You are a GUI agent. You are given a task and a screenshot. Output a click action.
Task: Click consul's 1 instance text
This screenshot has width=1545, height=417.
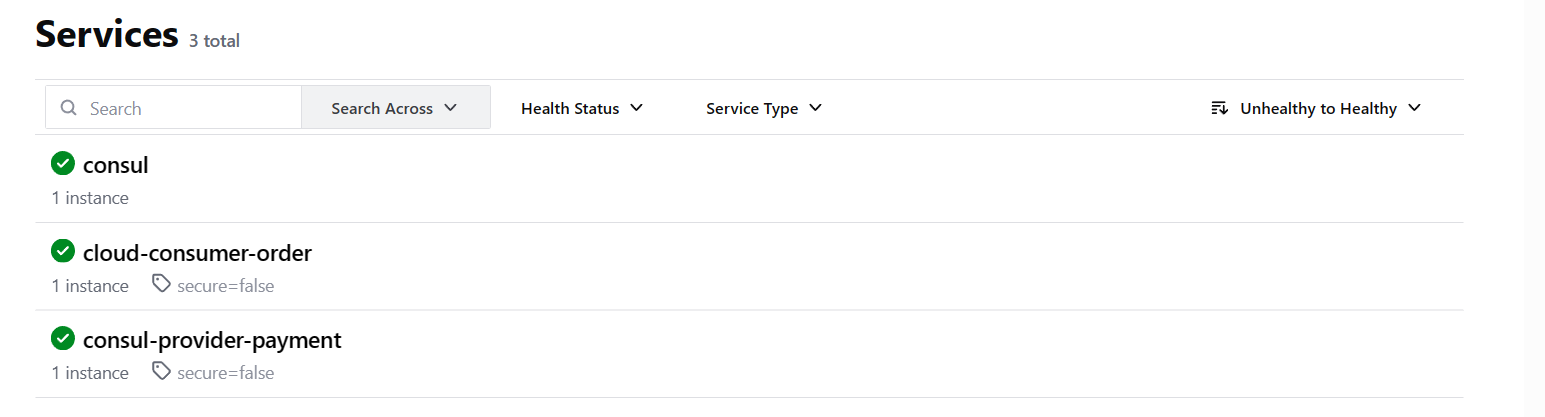pos(90,198)
